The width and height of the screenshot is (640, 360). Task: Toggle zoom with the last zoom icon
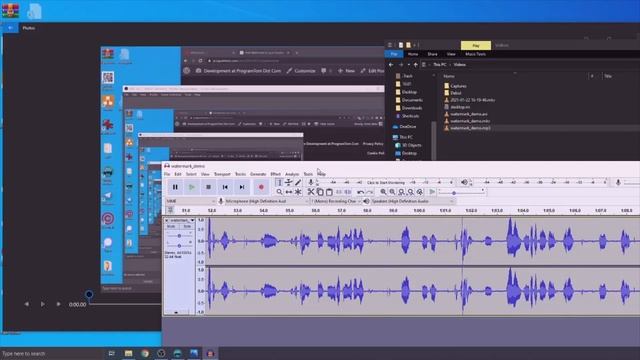coord(420,192)
